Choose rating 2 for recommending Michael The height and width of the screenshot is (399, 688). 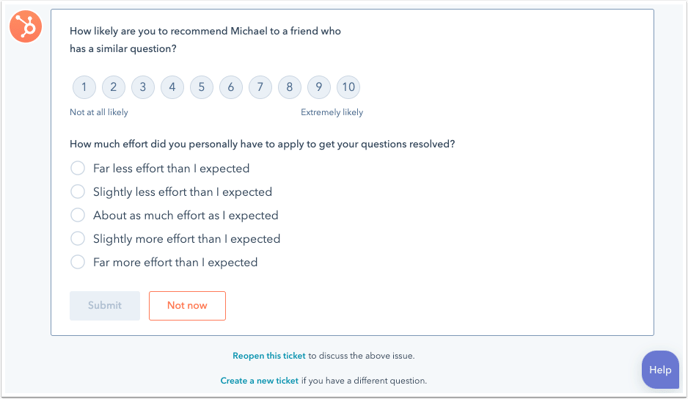coord(113,87)
